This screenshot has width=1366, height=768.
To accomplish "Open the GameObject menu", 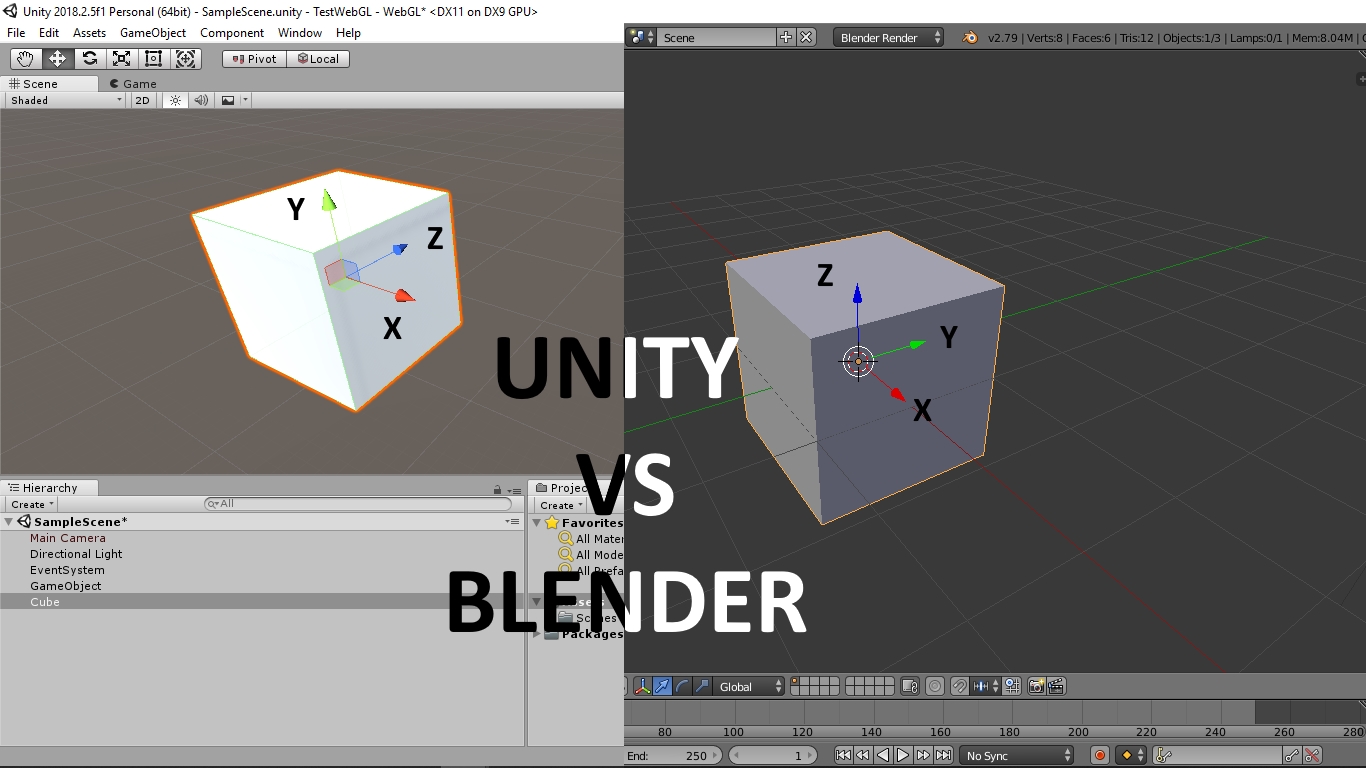I will 153,33.
